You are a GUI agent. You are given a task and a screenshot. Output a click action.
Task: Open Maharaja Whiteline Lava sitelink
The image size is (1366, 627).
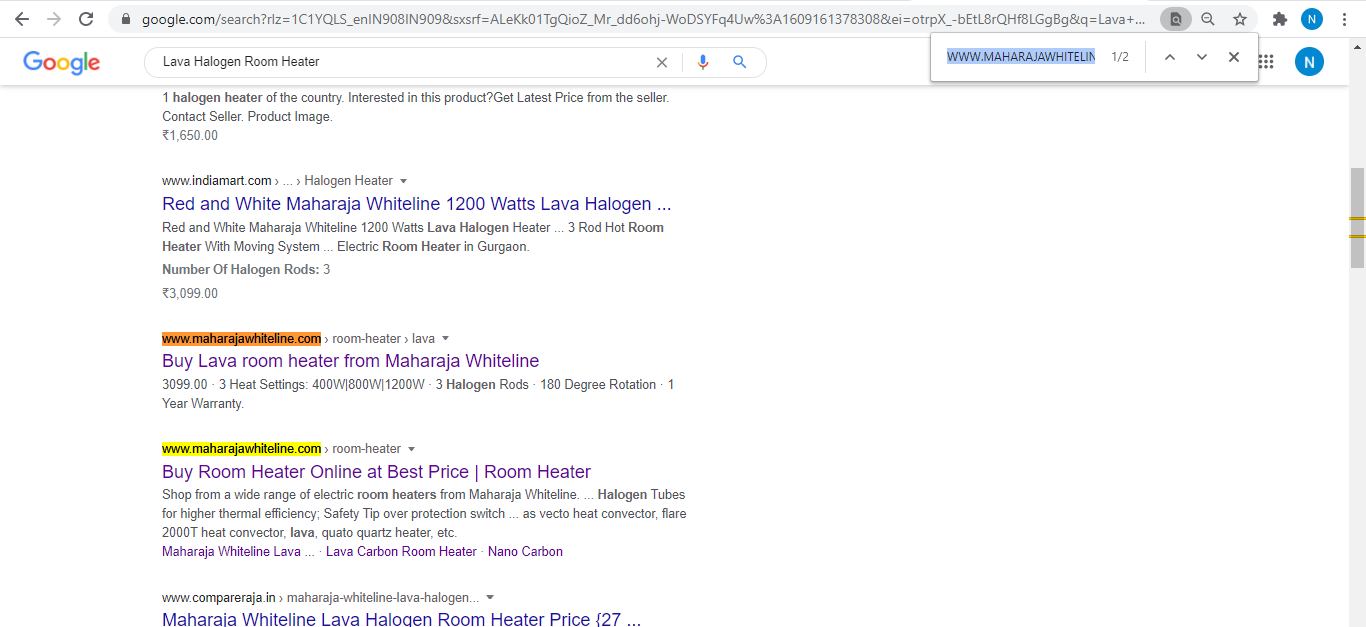click(238, 552)
